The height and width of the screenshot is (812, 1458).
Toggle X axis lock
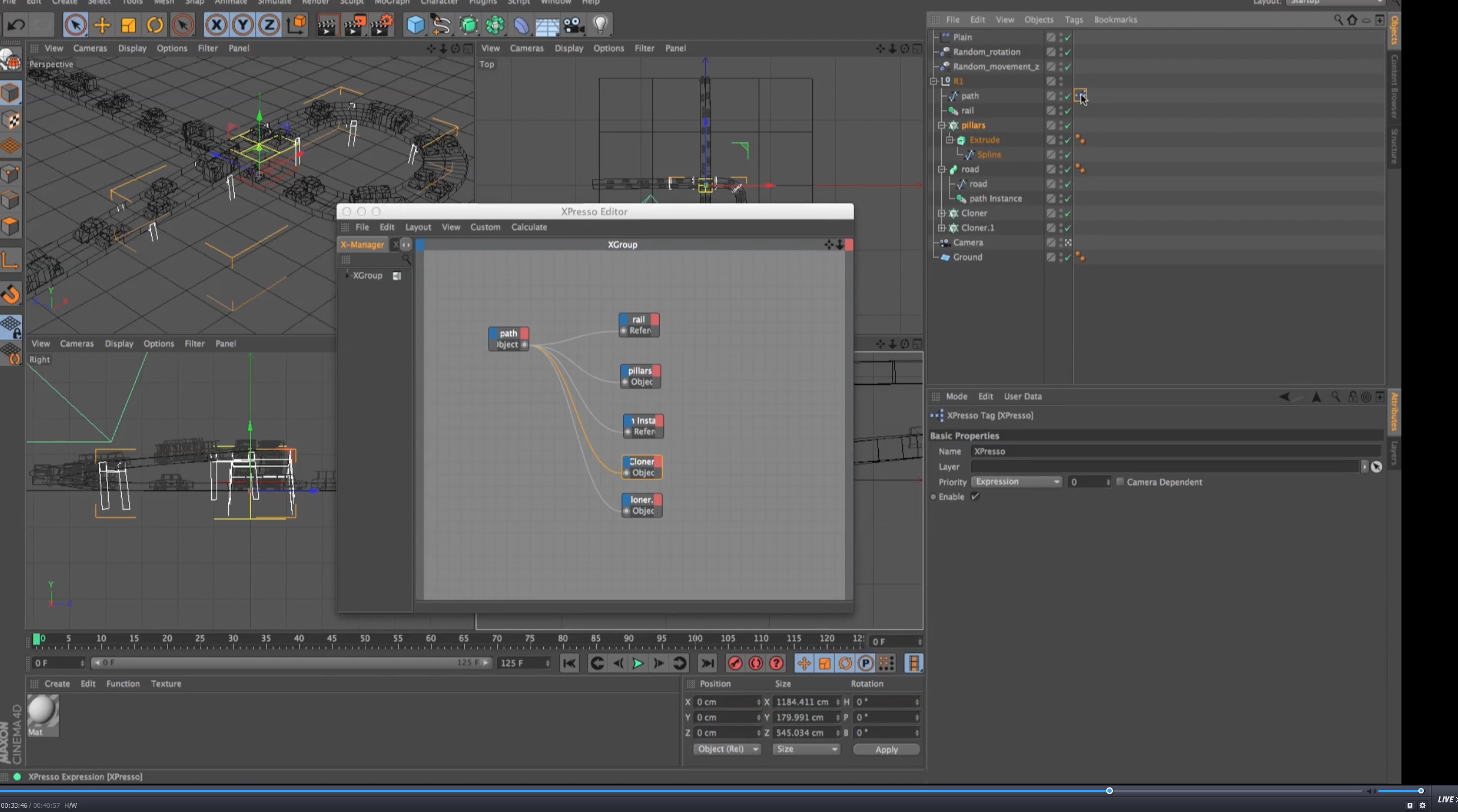point(216,25)
